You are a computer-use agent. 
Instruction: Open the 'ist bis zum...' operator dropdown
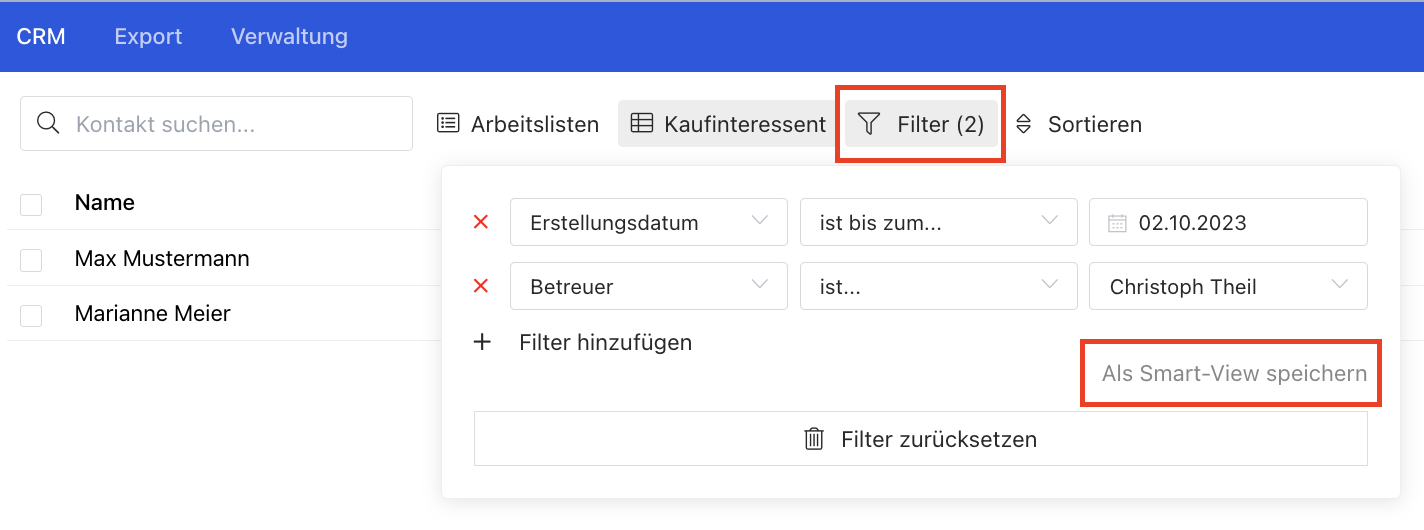point(938,222)
